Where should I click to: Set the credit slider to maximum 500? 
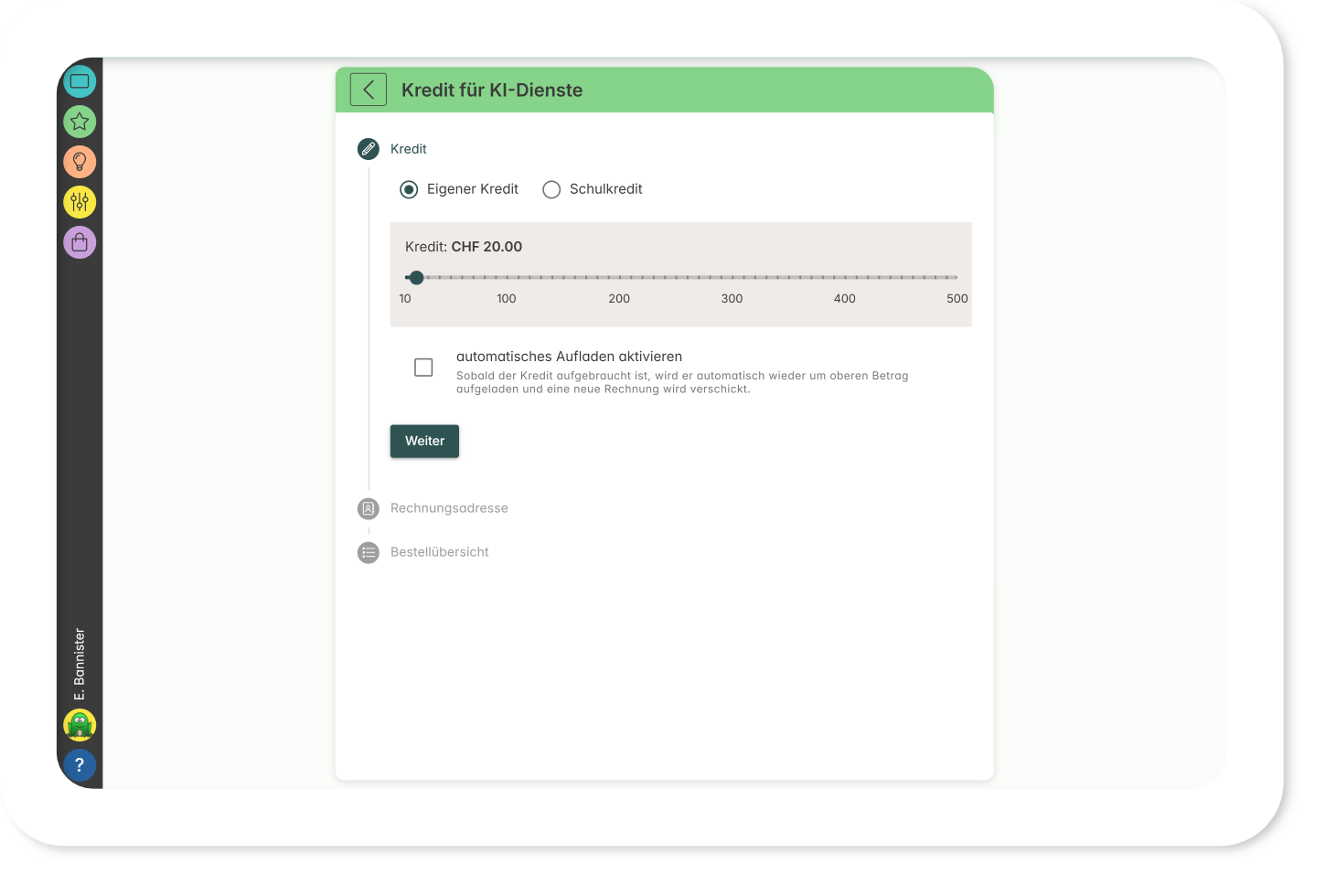click(957, 277)
